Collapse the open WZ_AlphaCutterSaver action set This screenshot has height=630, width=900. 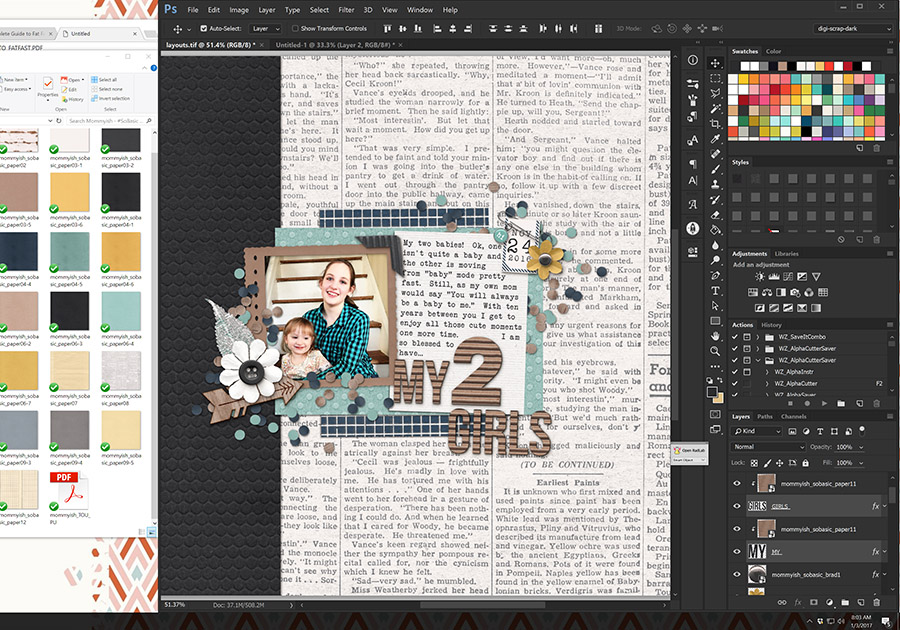[x=758, y=360]
